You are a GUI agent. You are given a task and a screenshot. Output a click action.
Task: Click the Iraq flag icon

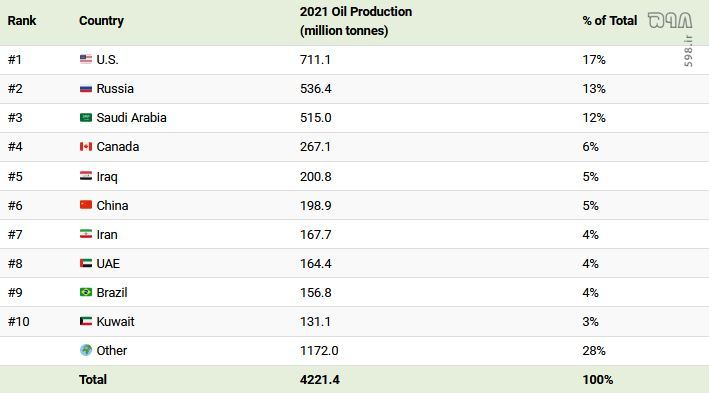(86, 176)
